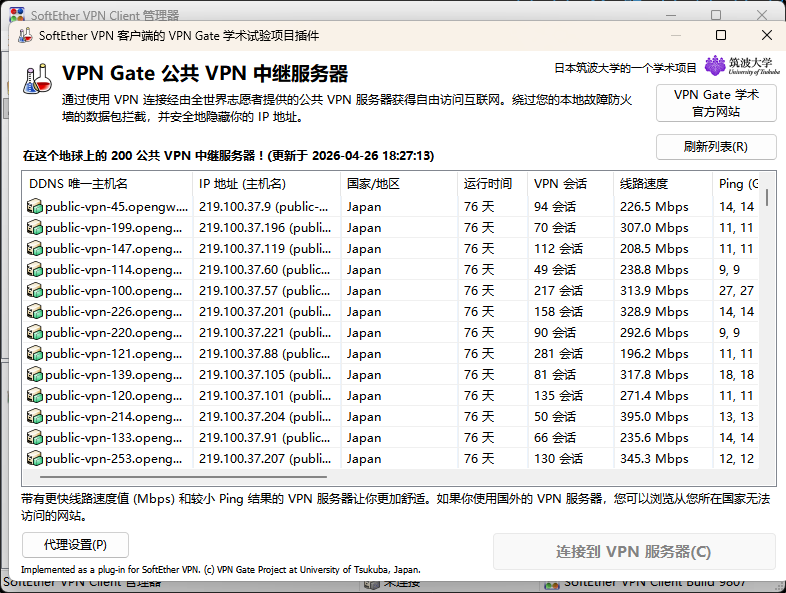Open VPN Gate 学术官方网站 button
This screenshot has height=593, width=786.
(716, 103)
